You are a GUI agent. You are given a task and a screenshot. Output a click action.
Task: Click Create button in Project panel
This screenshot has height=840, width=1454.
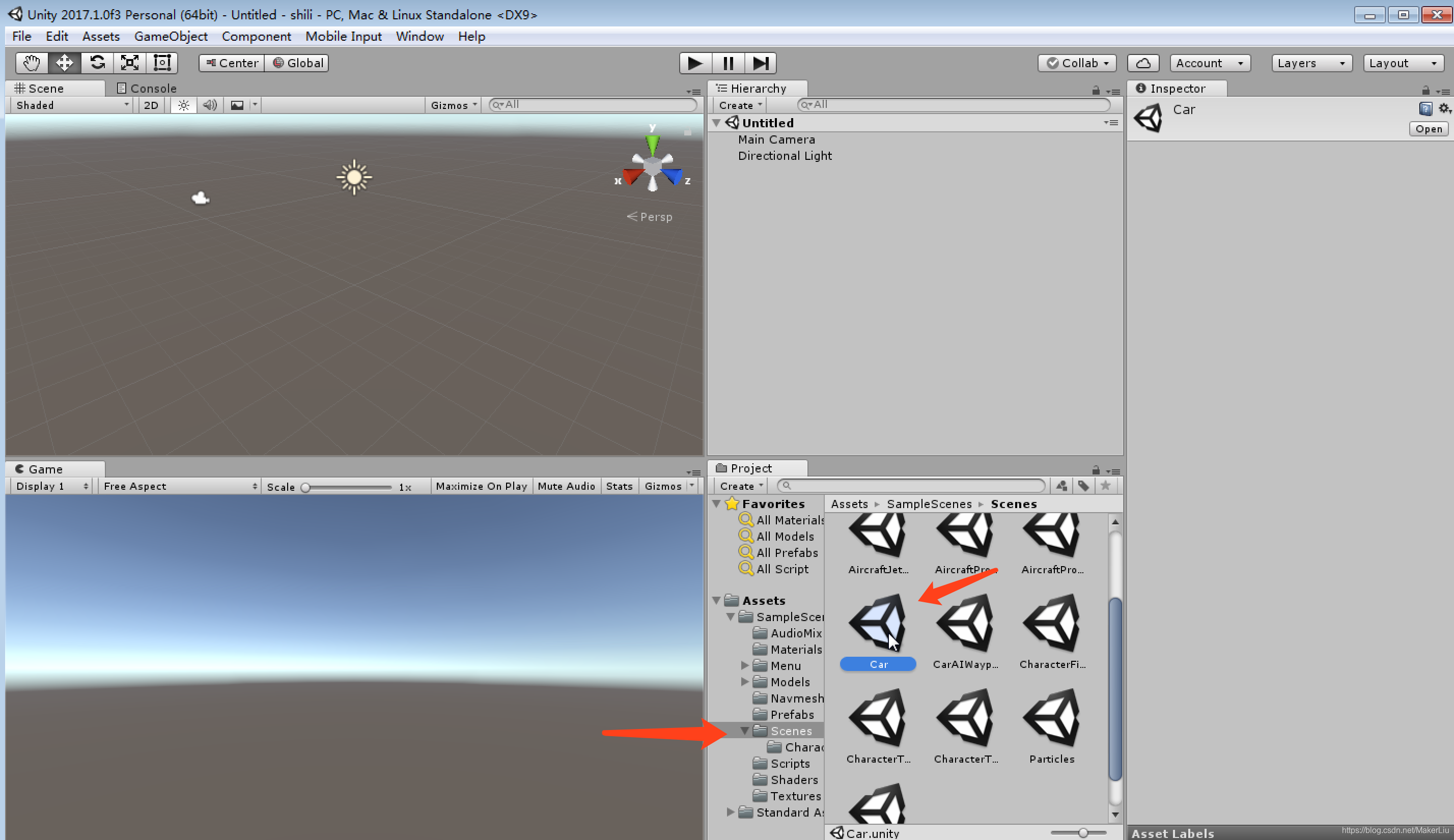coord(742,486)
